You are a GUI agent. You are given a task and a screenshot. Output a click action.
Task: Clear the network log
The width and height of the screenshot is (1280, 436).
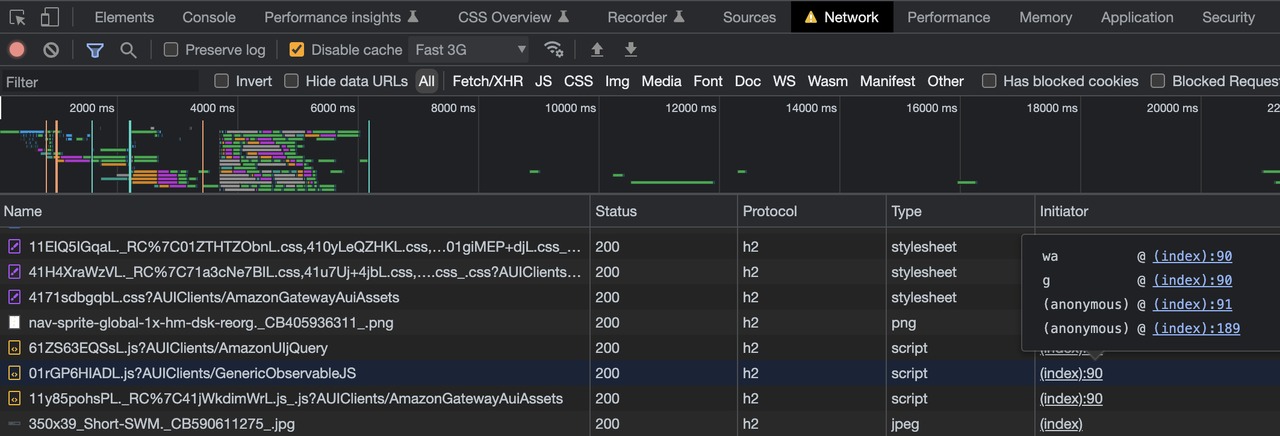click(x=51, y=49)
